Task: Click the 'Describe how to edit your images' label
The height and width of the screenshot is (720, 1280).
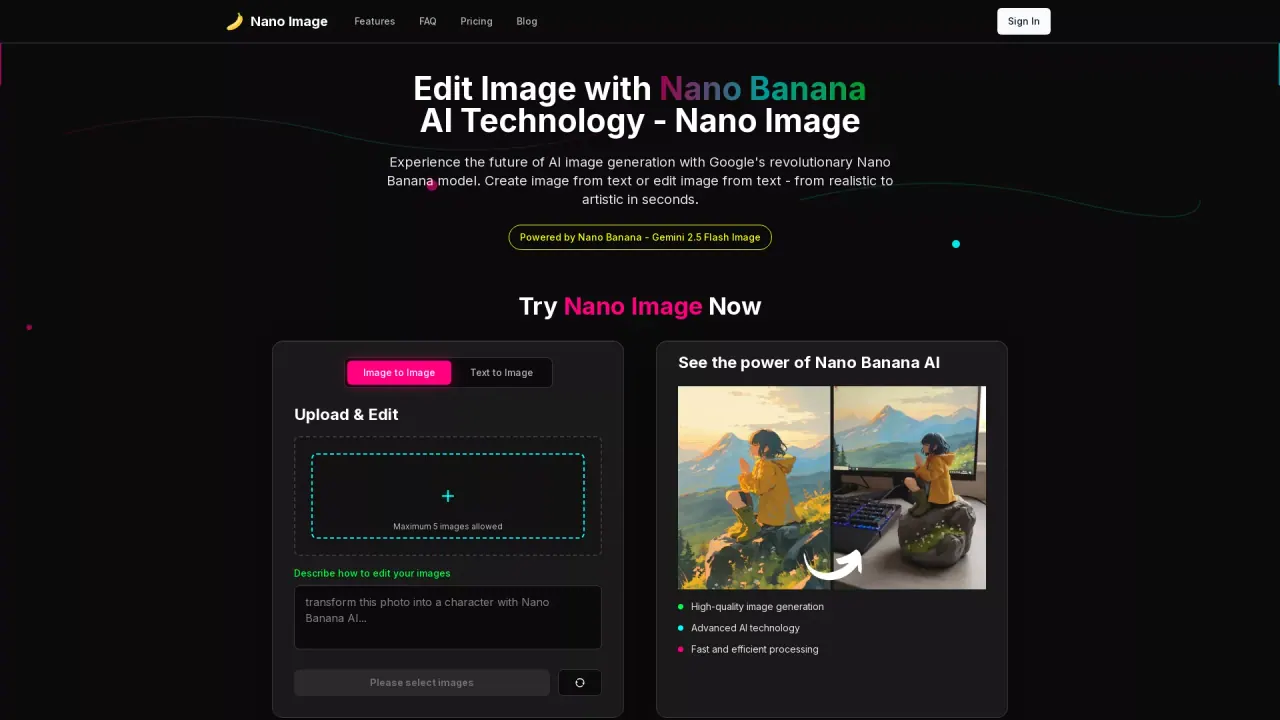Action: (372, 573)
